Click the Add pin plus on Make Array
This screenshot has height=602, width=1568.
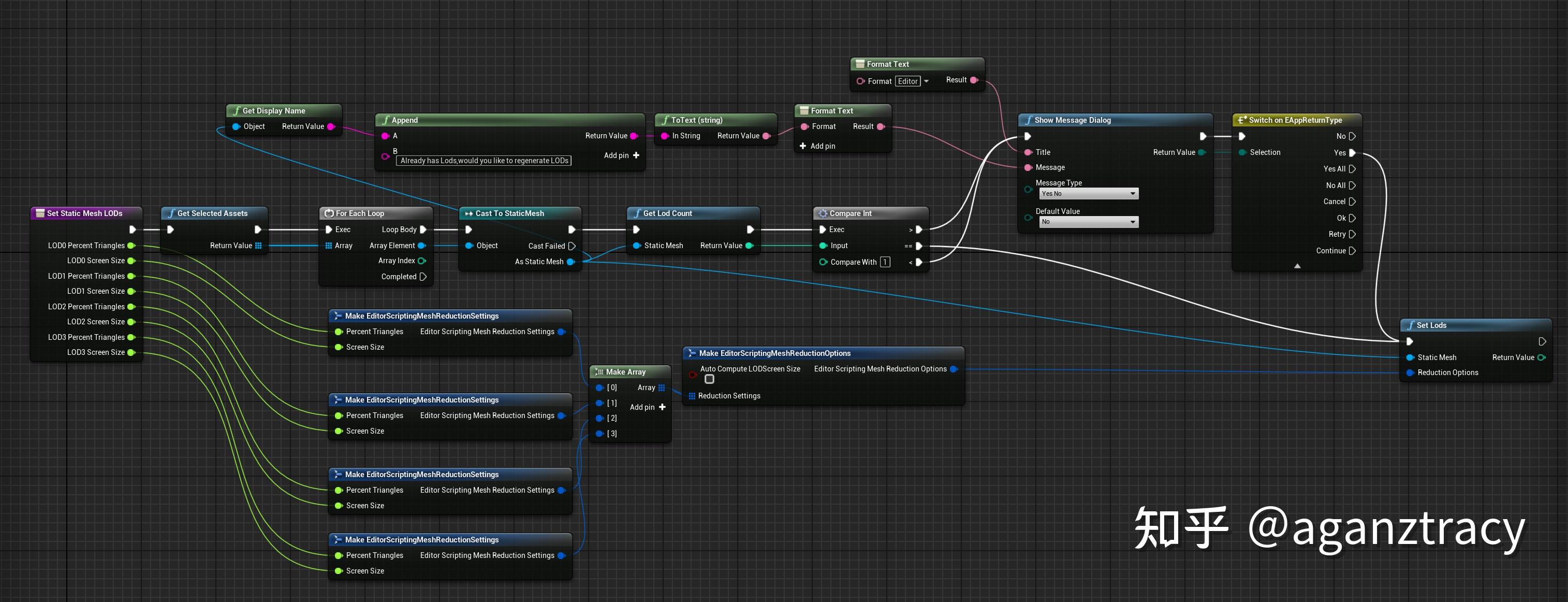(x=662, y=407)
